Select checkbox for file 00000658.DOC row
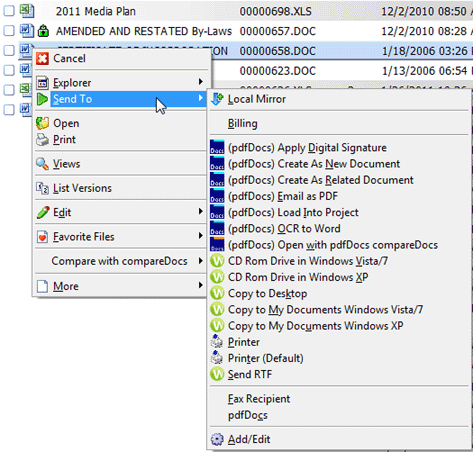Image resolution: width=473 pixels, height=452 pixels. point(9,50)
